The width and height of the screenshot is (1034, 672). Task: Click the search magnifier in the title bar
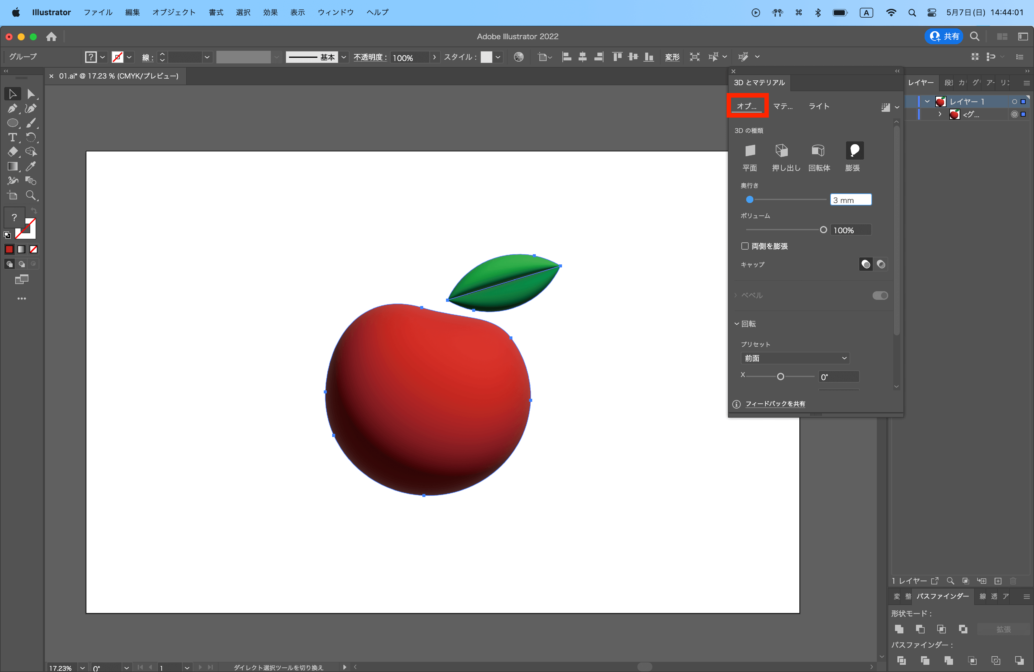tap(975, 37)
